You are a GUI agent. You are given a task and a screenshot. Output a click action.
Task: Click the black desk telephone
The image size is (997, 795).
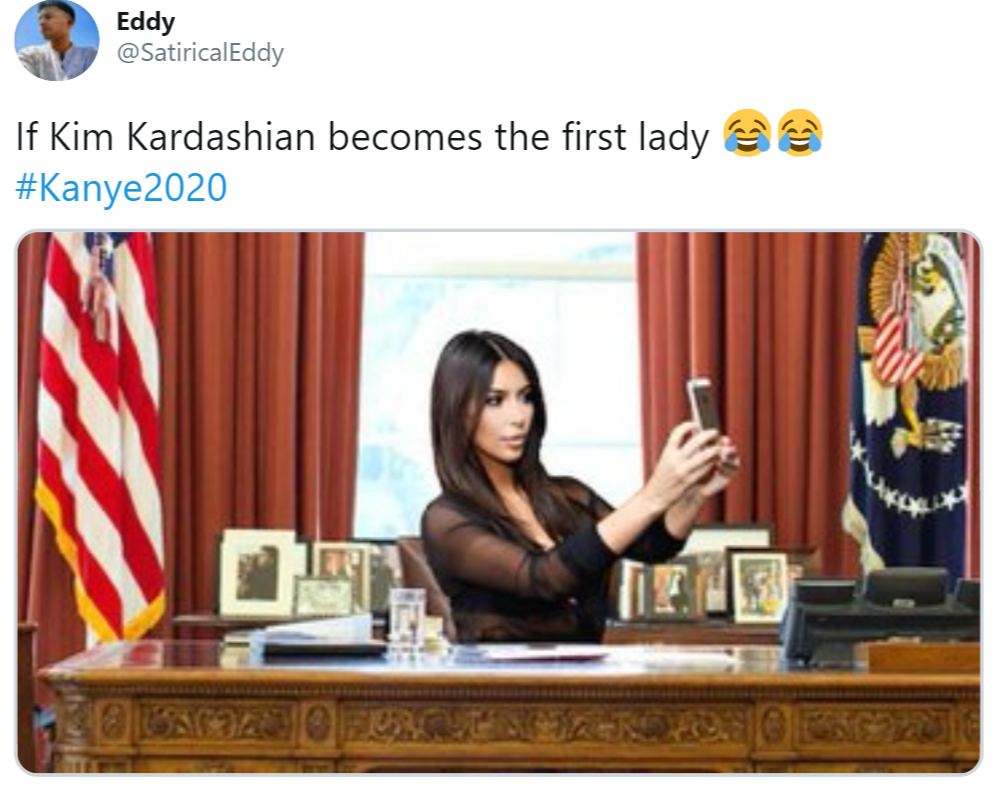[881, 616]
